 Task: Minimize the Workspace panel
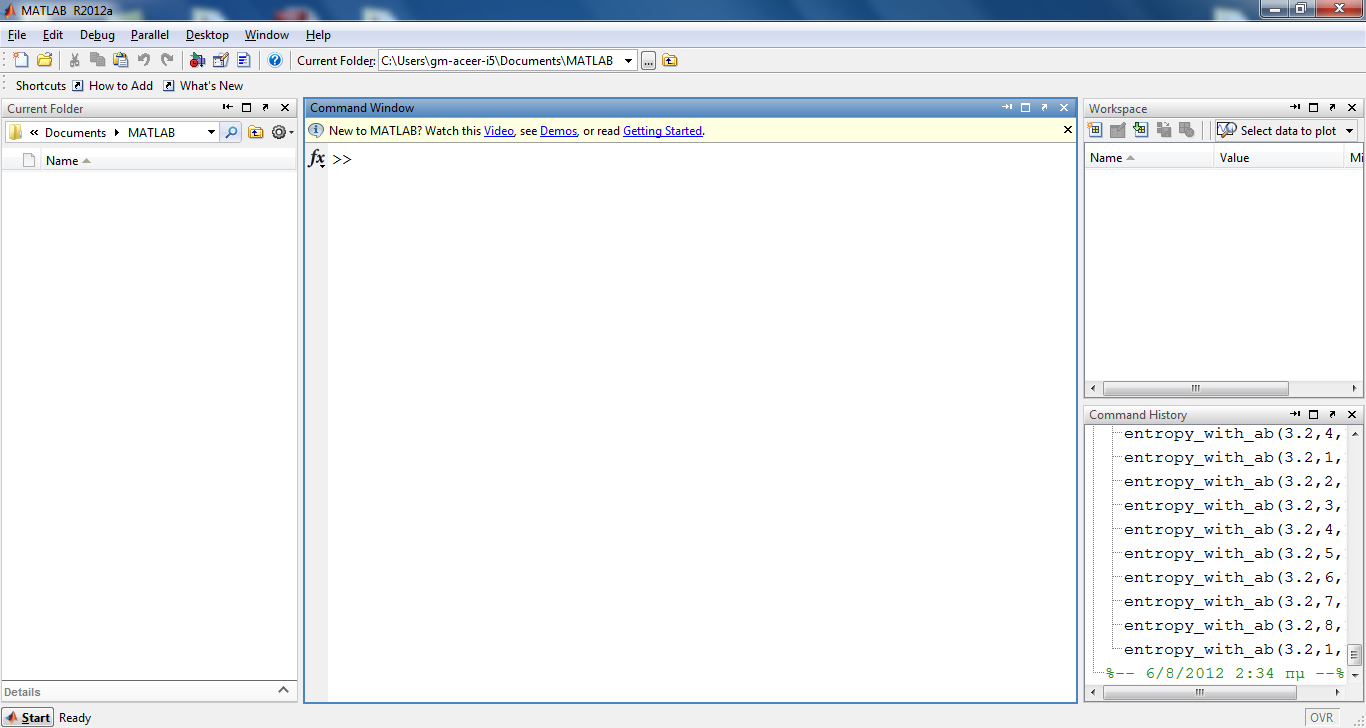point(1295,108)
